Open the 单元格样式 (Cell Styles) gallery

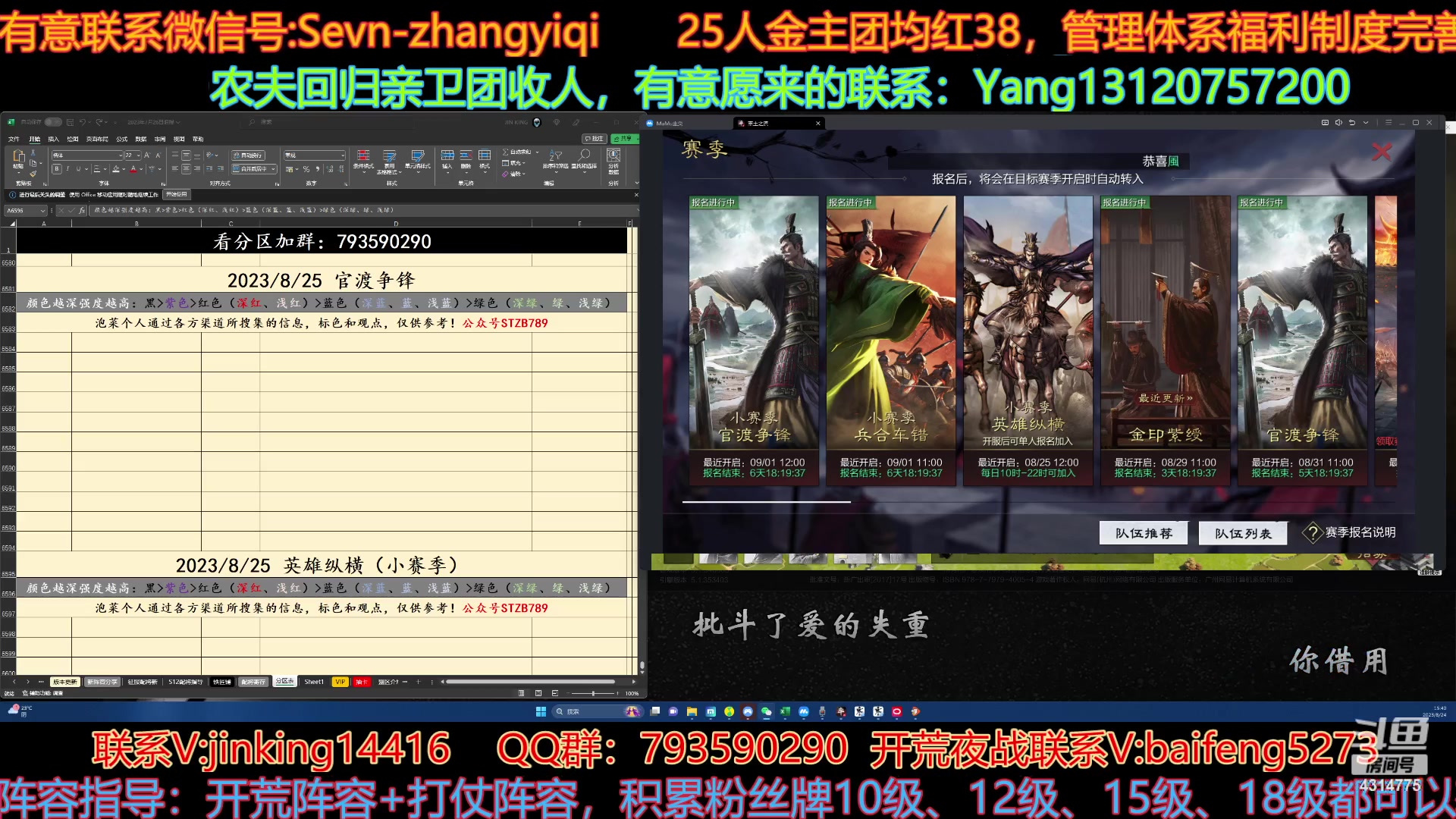417,161
